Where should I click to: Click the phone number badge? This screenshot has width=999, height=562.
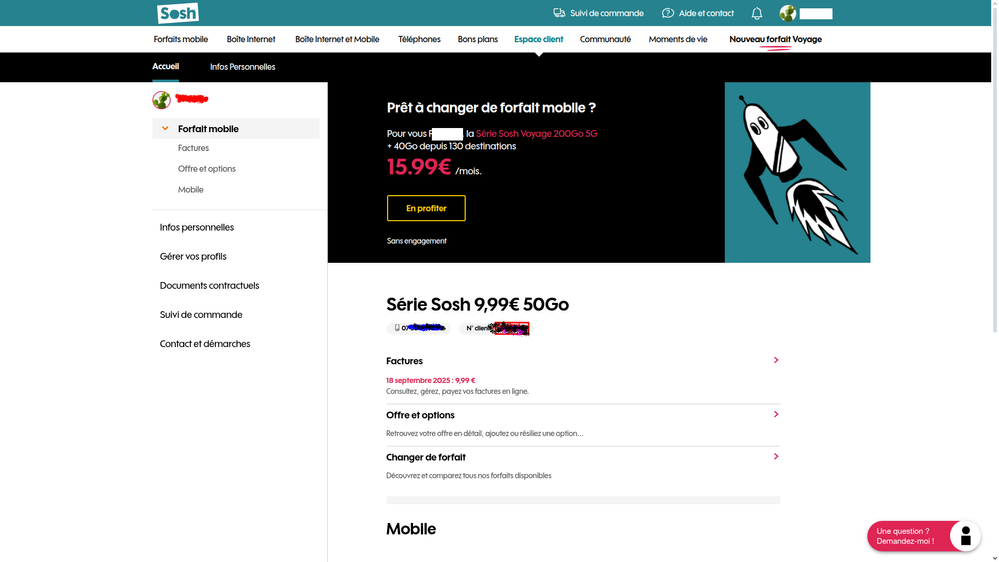click(419, 328)
